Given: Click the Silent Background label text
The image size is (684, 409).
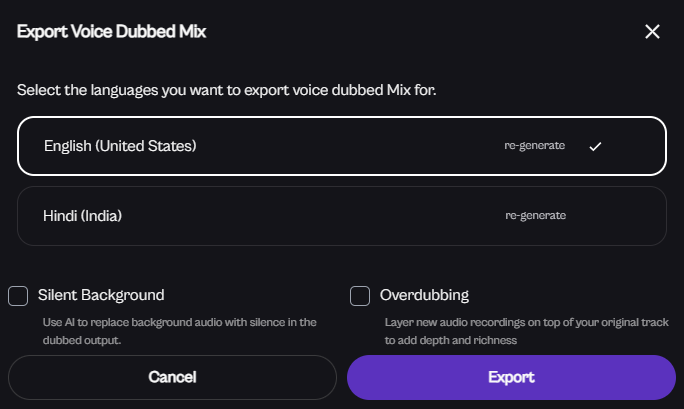Looking at the screenshot, I should [x=101, y=295].
